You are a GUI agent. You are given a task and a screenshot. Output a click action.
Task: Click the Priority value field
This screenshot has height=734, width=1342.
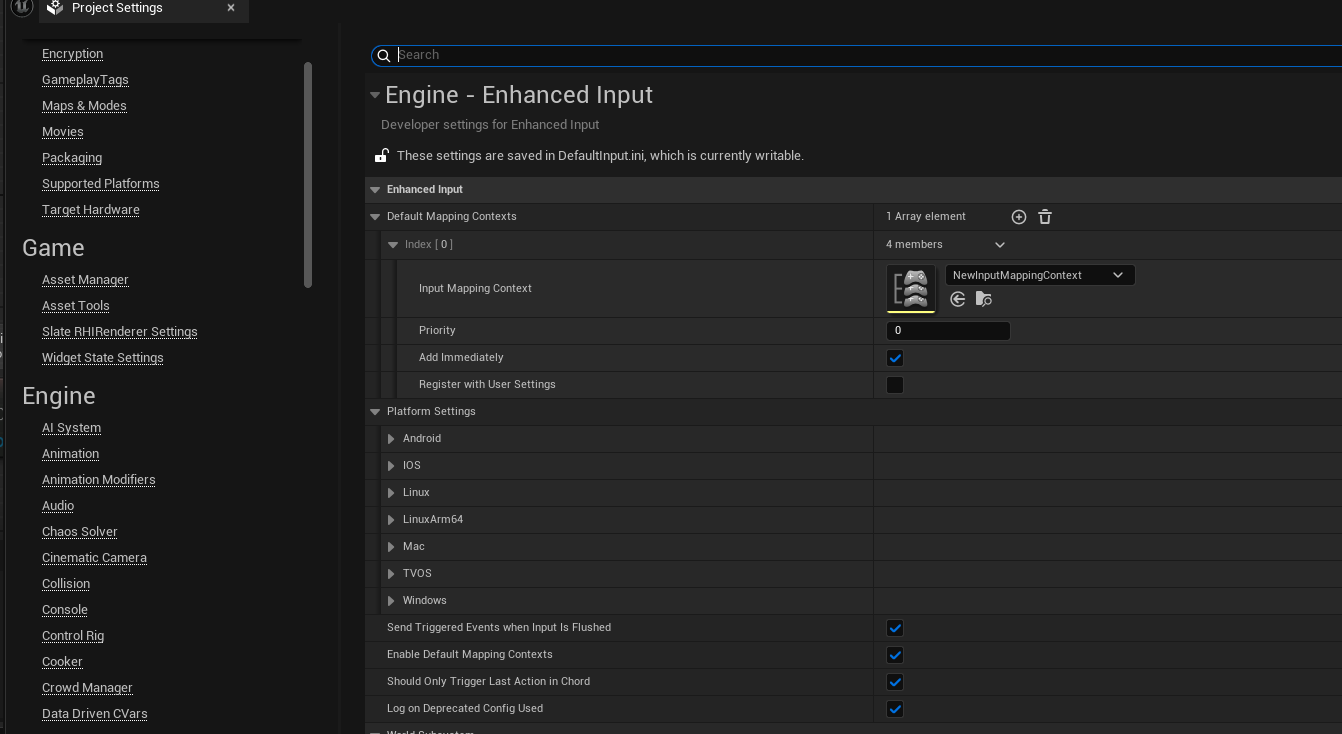click(947, 331)
